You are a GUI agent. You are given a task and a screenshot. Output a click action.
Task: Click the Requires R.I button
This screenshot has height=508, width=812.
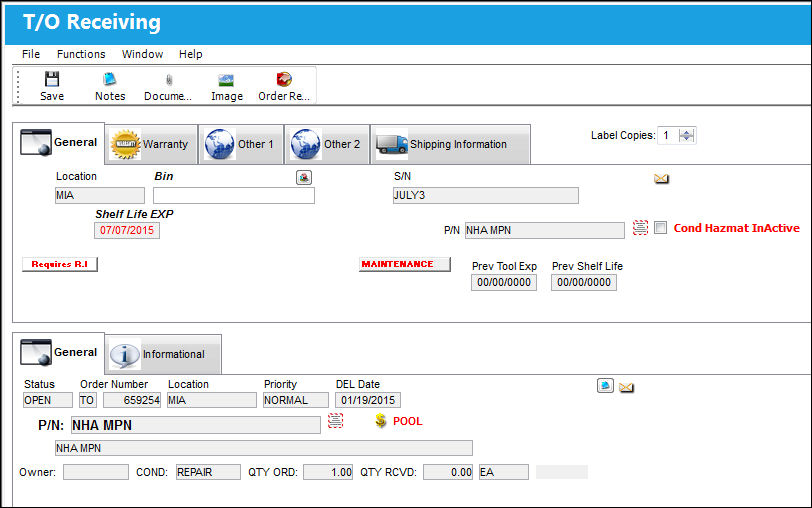tap(60, 264)
